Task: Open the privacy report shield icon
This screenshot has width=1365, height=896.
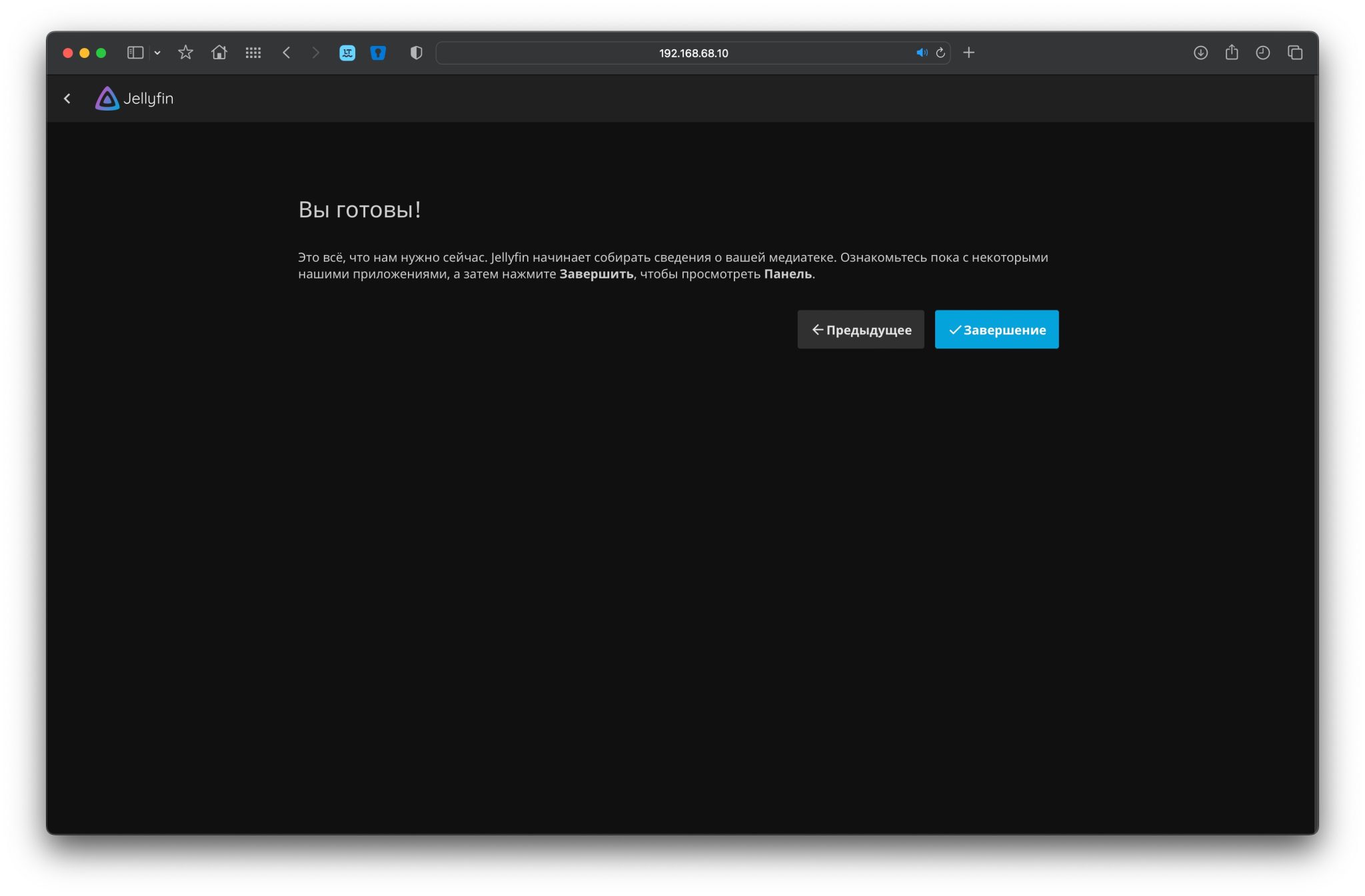Action: click(x=416, y=53)
